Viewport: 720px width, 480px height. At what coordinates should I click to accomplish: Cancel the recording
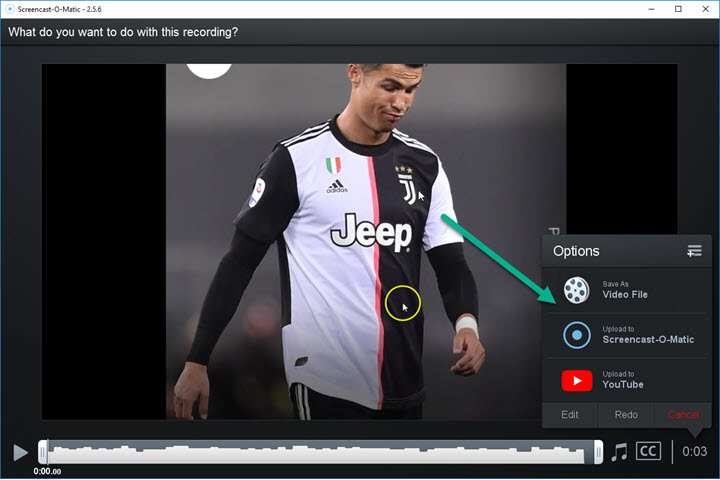[x=683, y=415]
